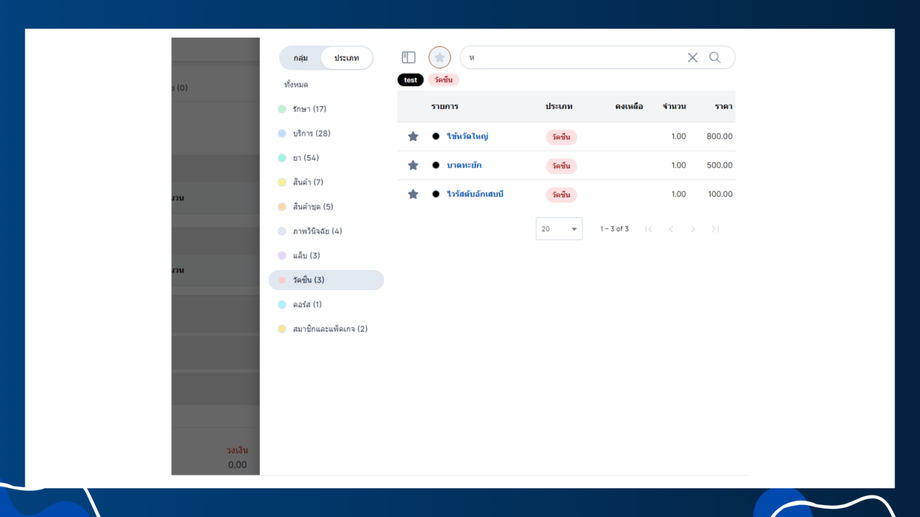This screenshot has height=517, width=920.
Task: Toggle the favorites star filter button
Action: [x=439, y=58]
